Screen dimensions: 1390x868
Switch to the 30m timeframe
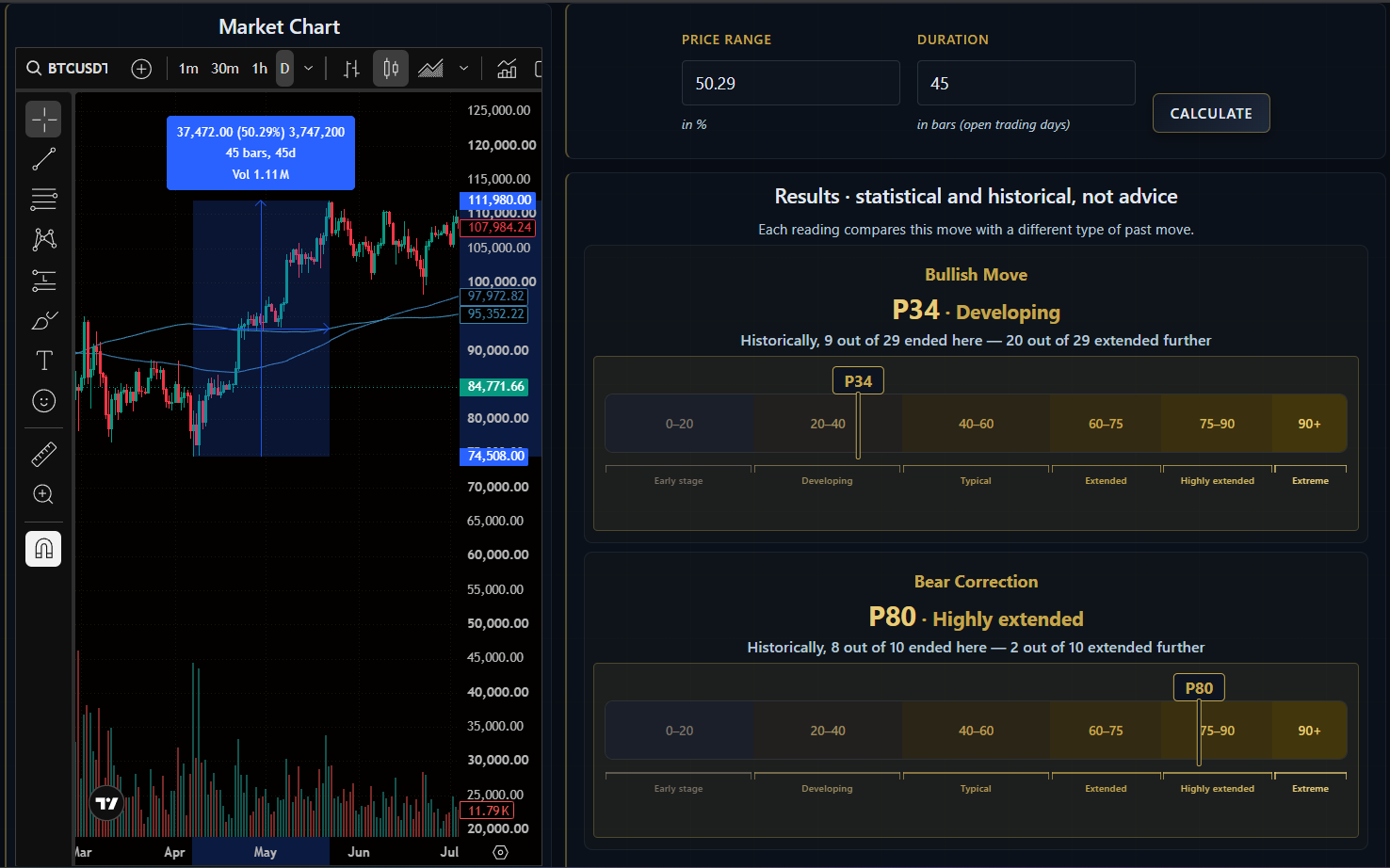tap(225, 69)
